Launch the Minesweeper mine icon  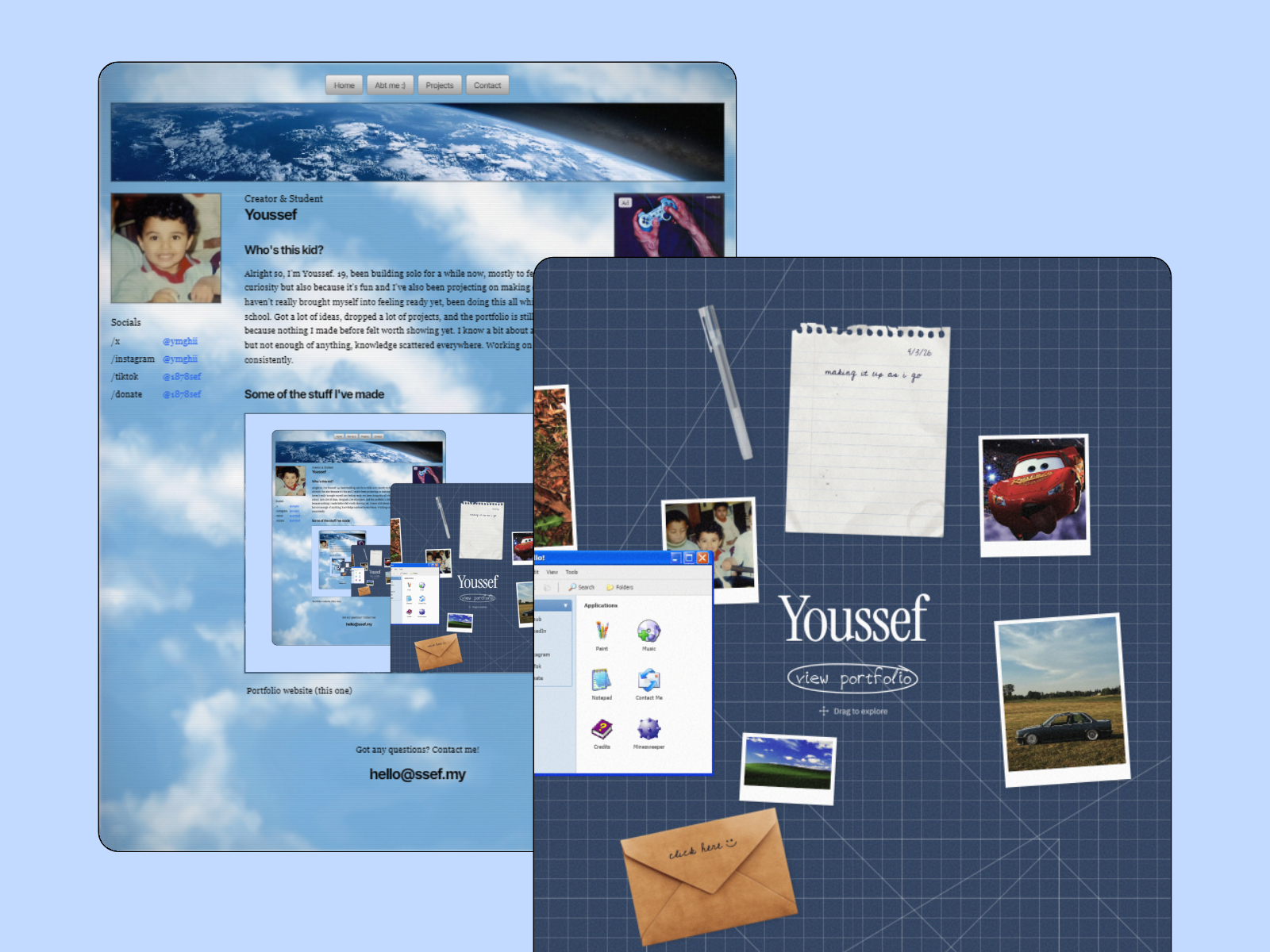tap(648, 729)
